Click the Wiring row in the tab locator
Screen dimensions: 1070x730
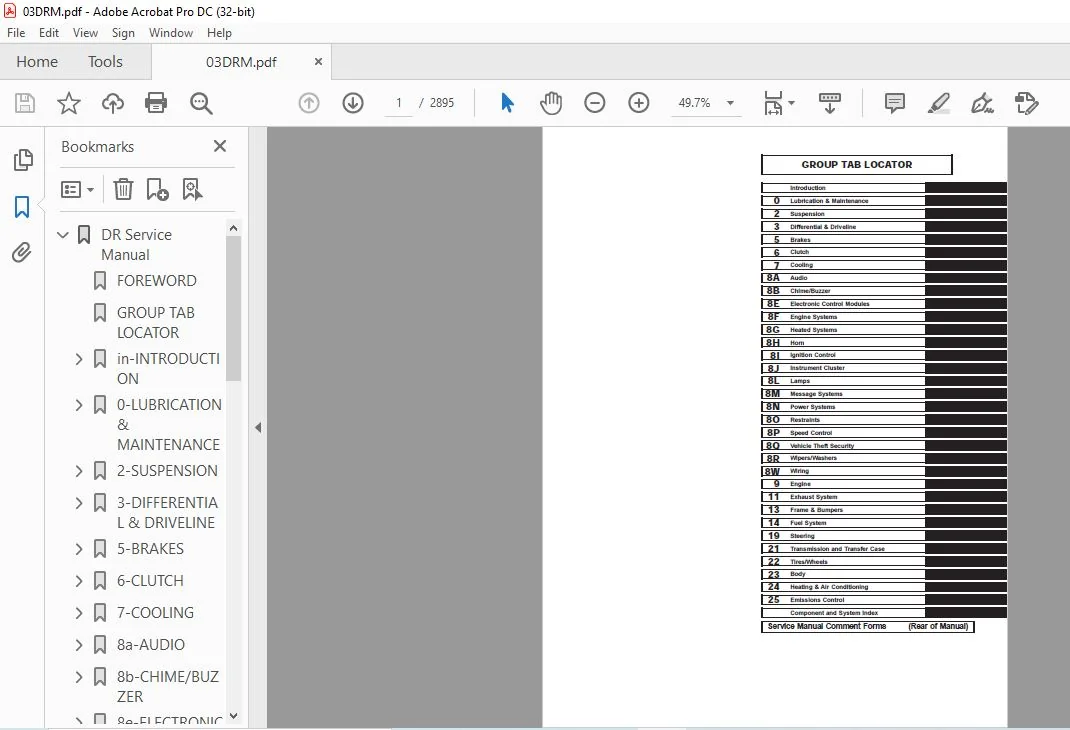[884, 471]
